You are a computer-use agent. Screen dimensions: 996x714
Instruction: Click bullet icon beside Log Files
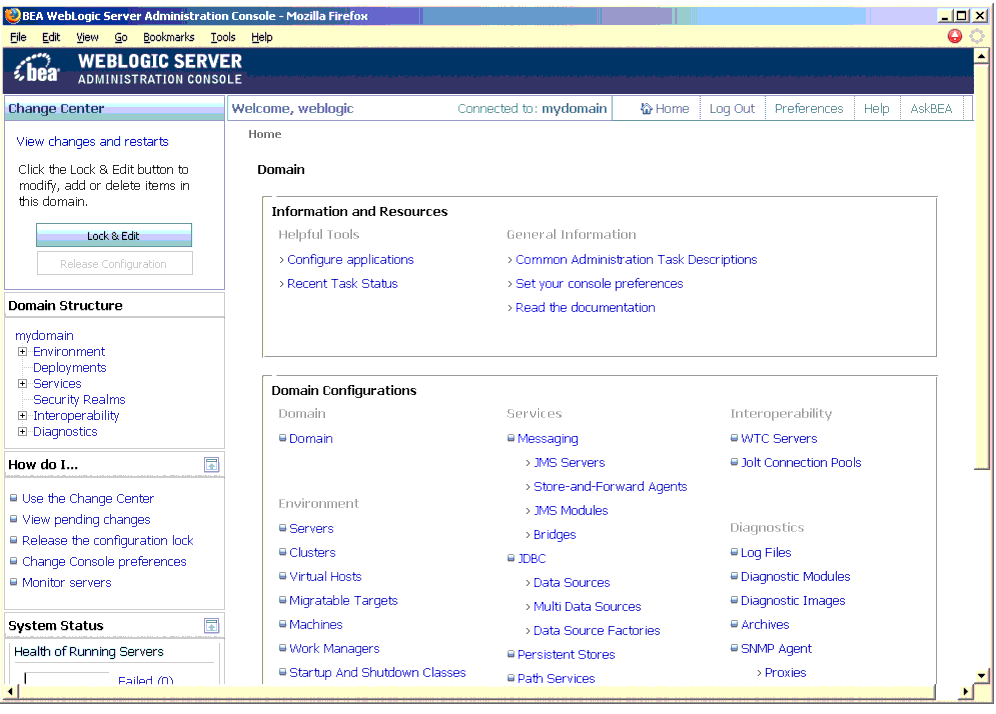pyautogui.click(x=734, y=552)
